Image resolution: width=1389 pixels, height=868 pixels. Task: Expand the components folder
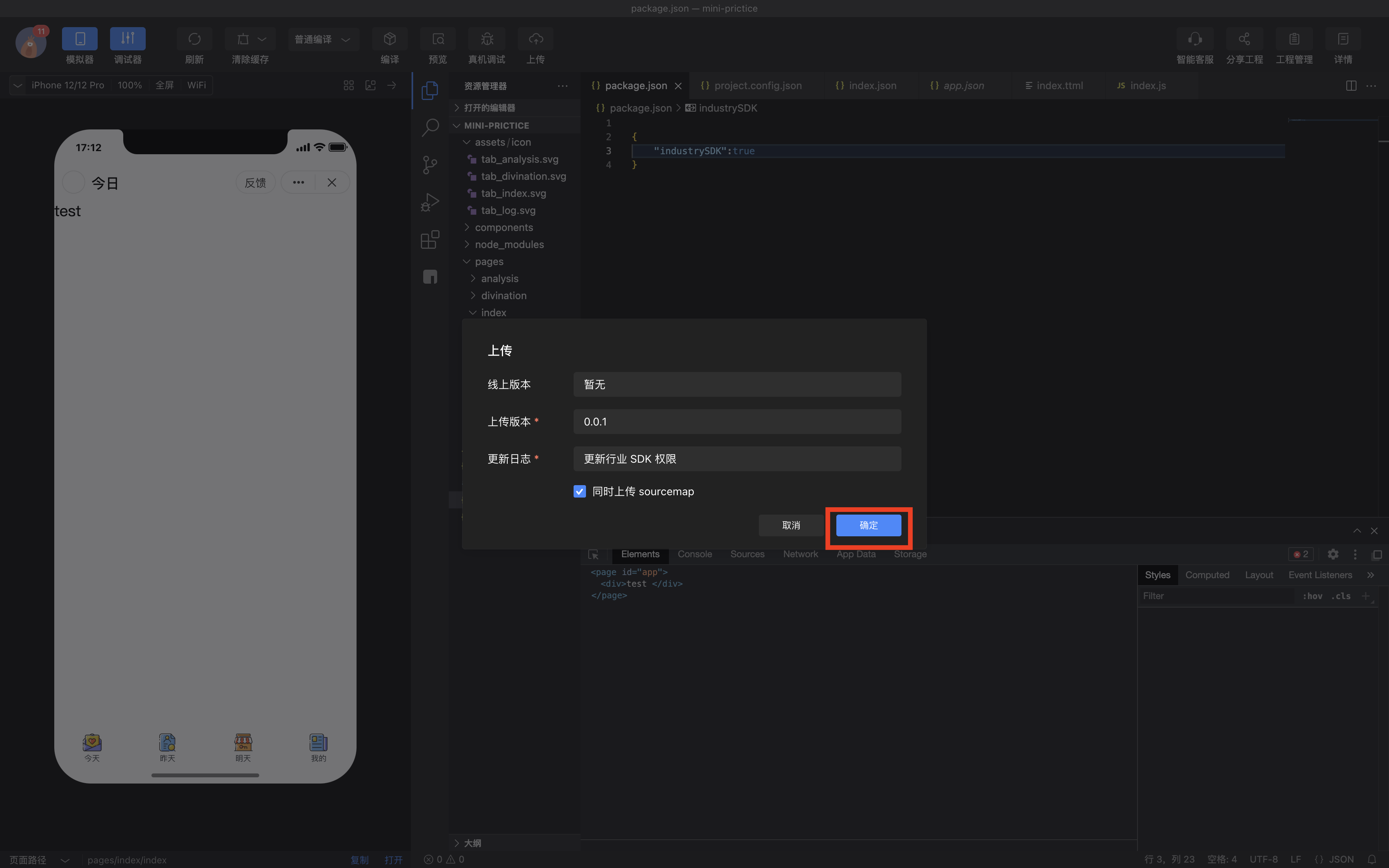pyautogui.click(x=514, y=227)
